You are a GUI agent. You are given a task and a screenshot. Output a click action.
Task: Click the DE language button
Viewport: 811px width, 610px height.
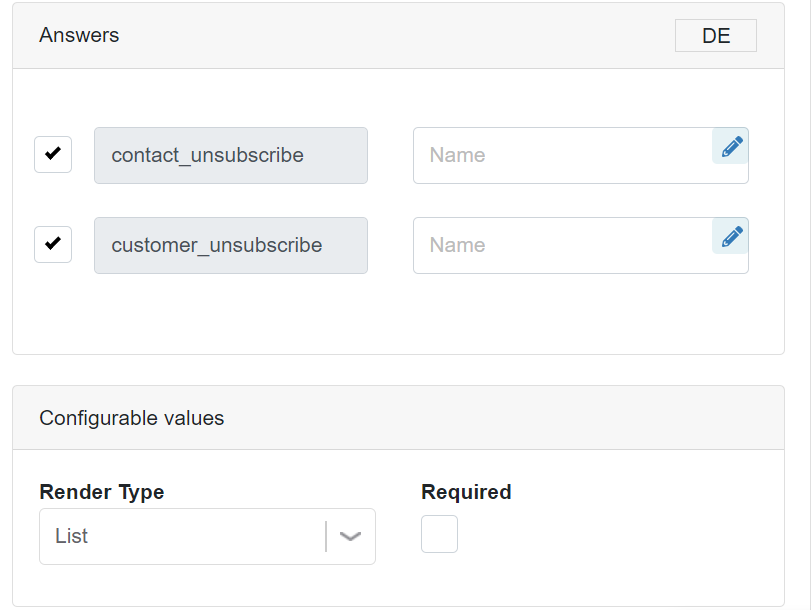click(x=716, y=36)
